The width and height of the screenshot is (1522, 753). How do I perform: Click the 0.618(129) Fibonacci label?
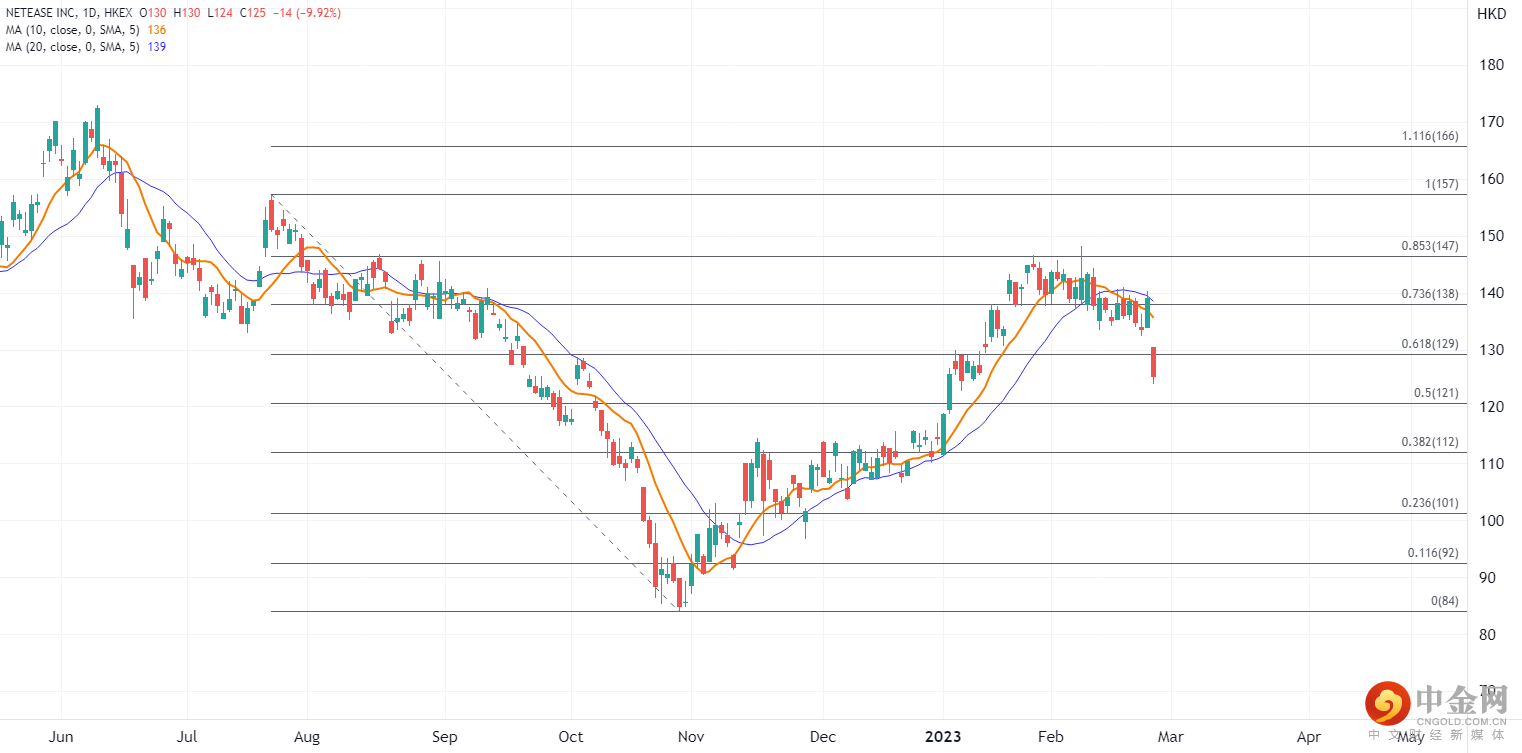pos(1431,344)
